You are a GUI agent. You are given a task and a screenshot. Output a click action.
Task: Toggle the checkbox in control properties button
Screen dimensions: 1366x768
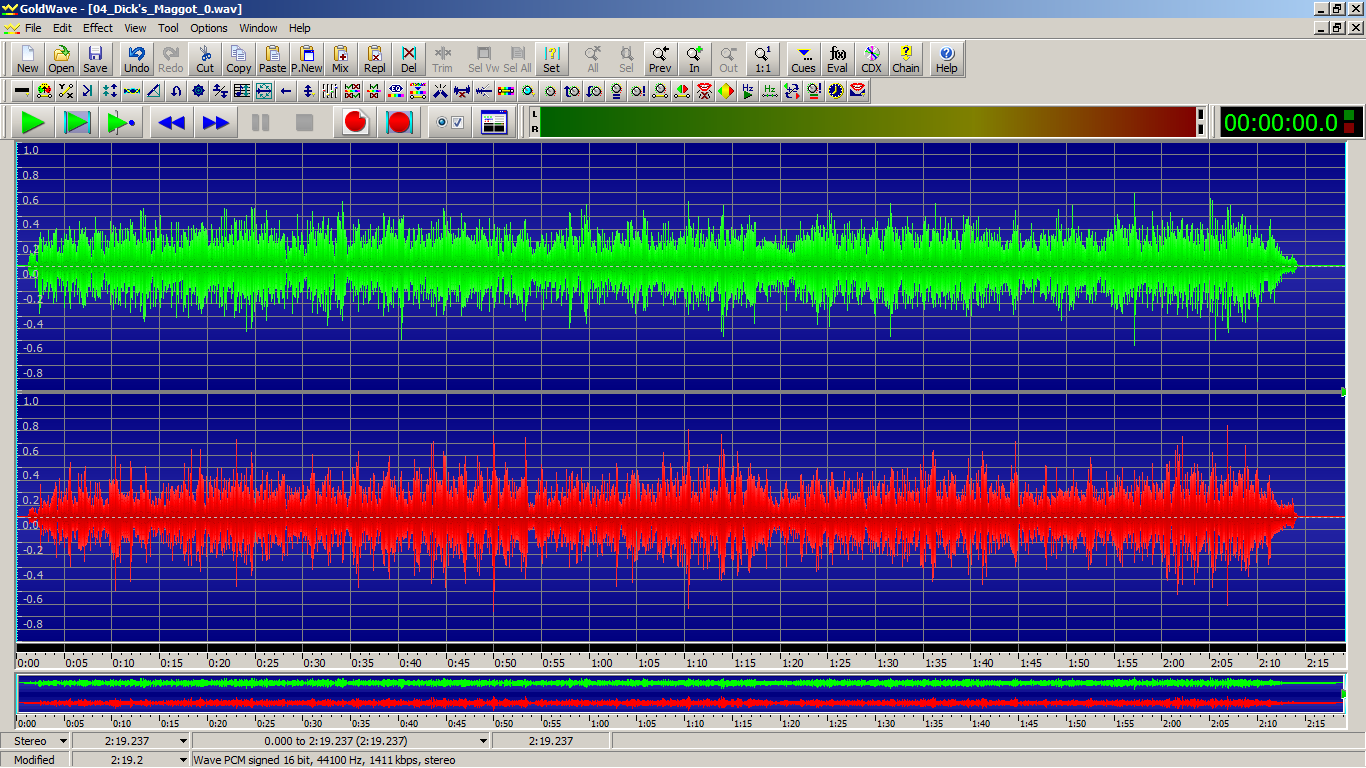point(458,123)
